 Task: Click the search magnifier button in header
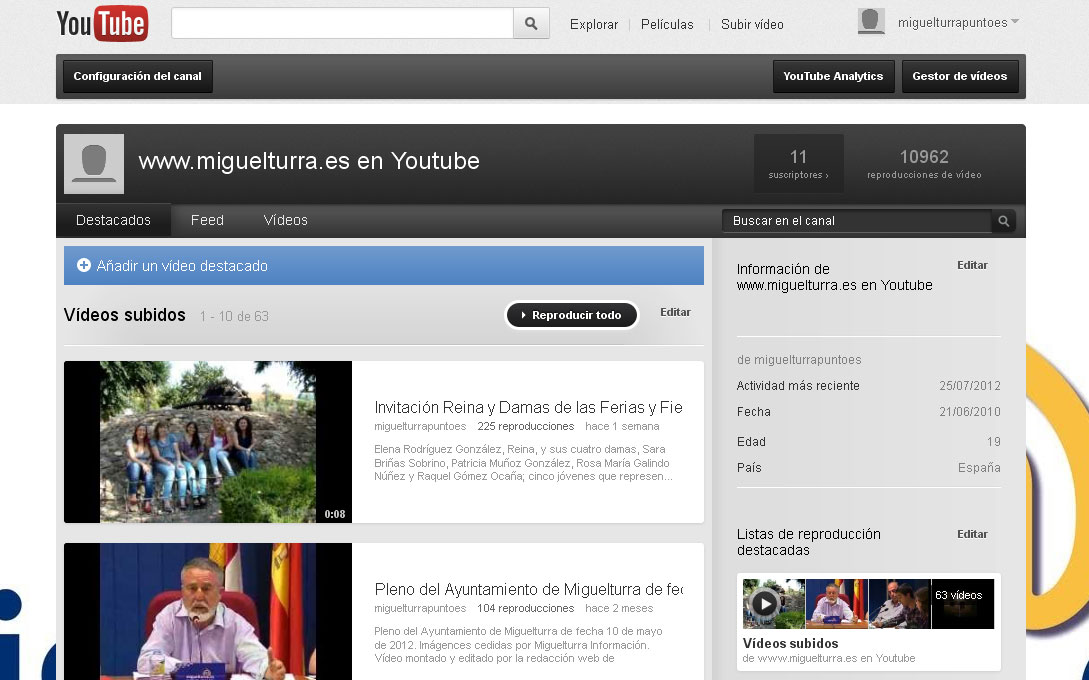pos(531,24)
